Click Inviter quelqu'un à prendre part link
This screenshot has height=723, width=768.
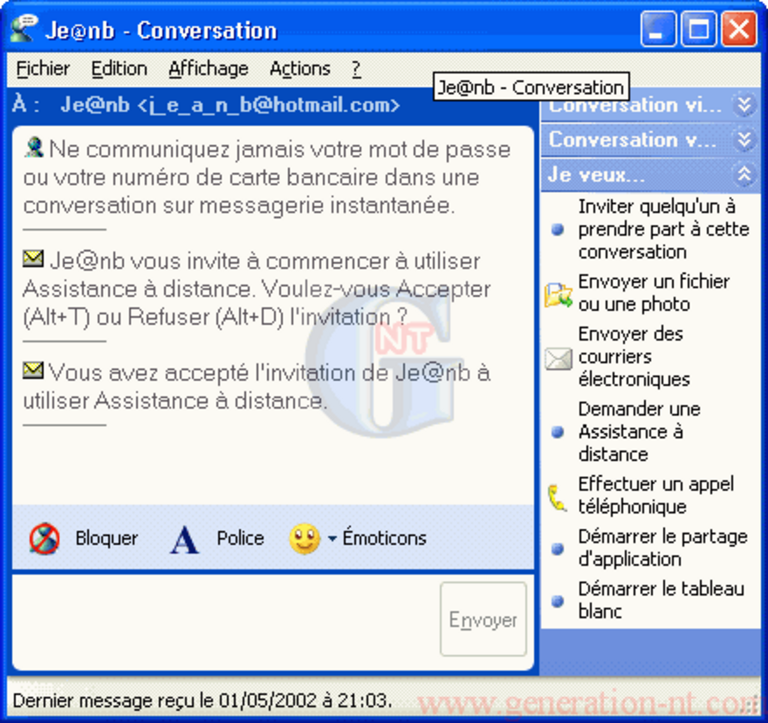[x=664, y=229]
